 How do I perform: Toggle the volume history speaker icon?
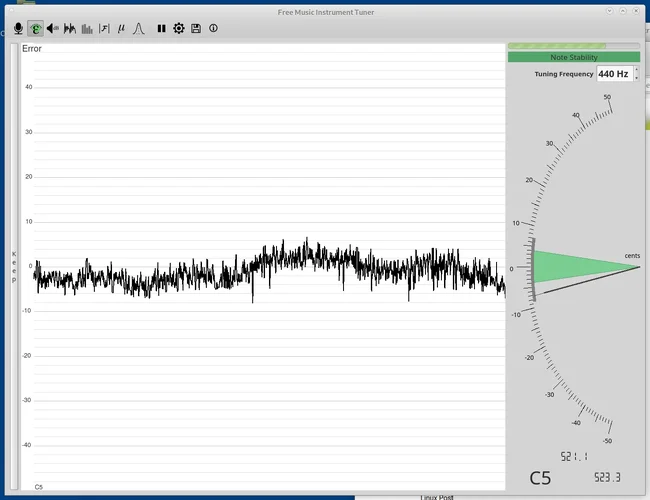pyautogui.click(x=52, y=28)
